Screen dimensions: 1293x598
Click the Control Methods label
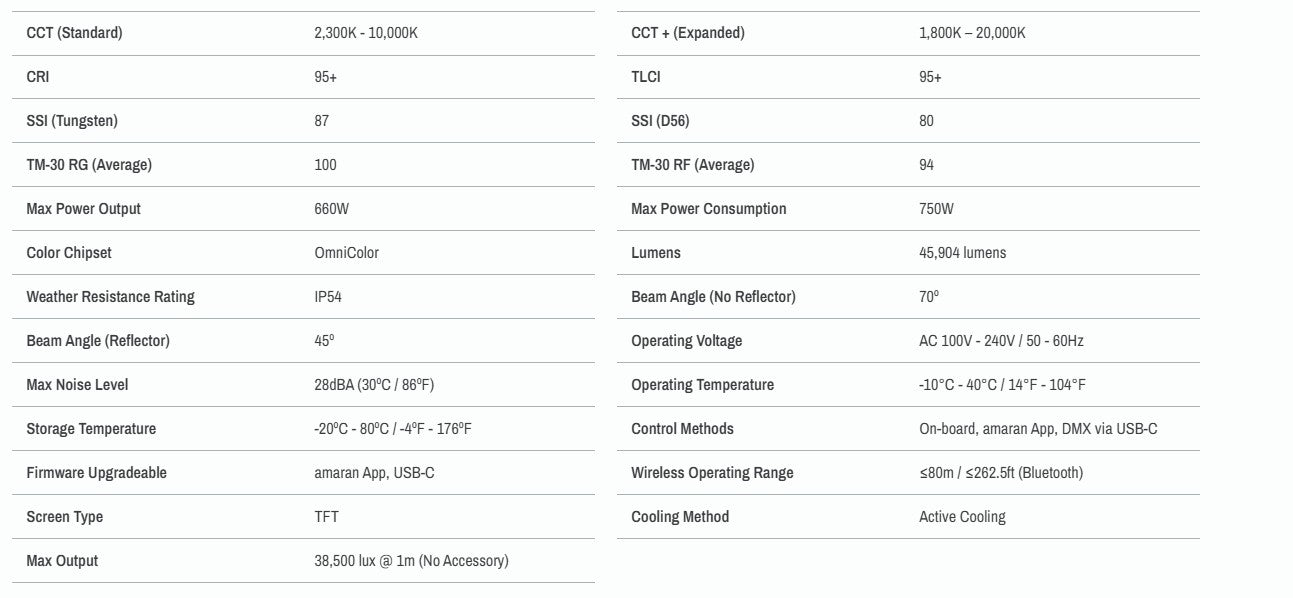[x=682, y=429]
